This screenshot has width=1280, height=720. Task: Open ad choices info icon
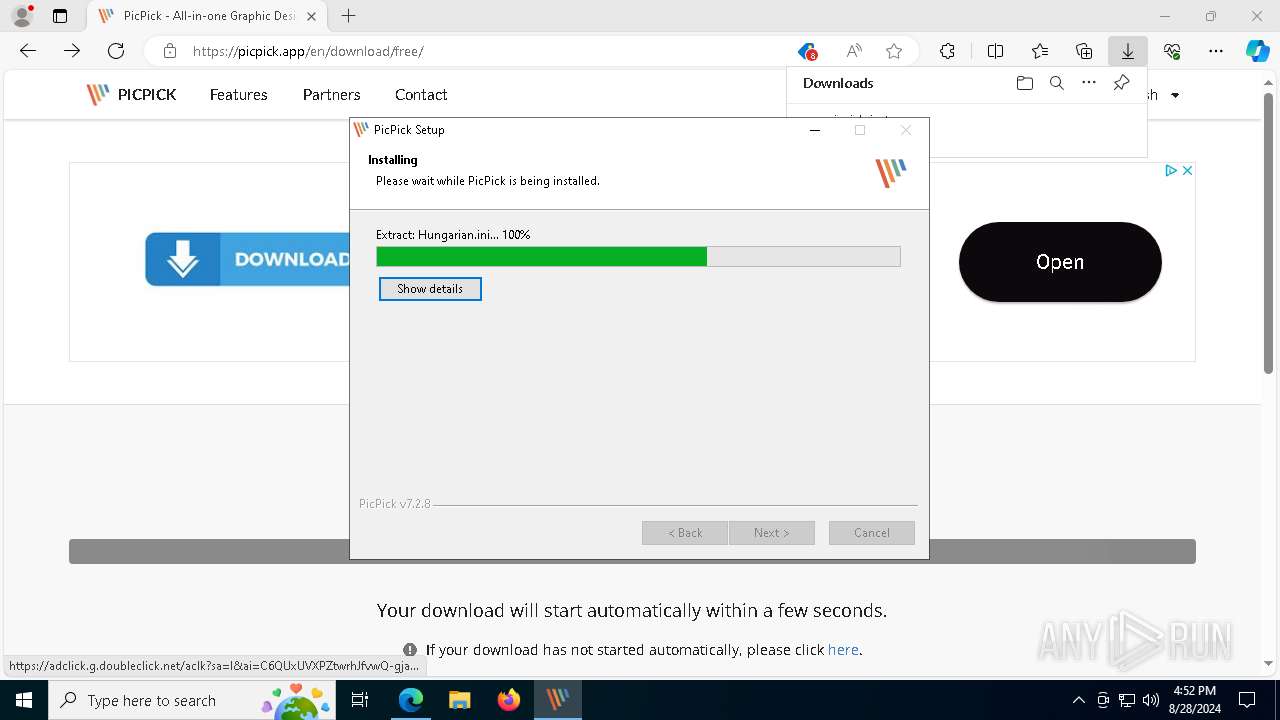point(1170,171)
